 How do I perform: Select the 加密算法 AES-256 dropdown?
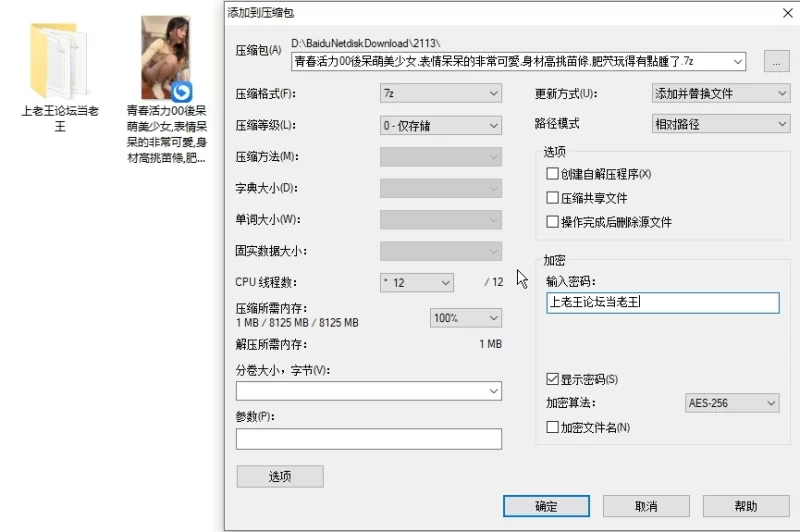[732, 403]
